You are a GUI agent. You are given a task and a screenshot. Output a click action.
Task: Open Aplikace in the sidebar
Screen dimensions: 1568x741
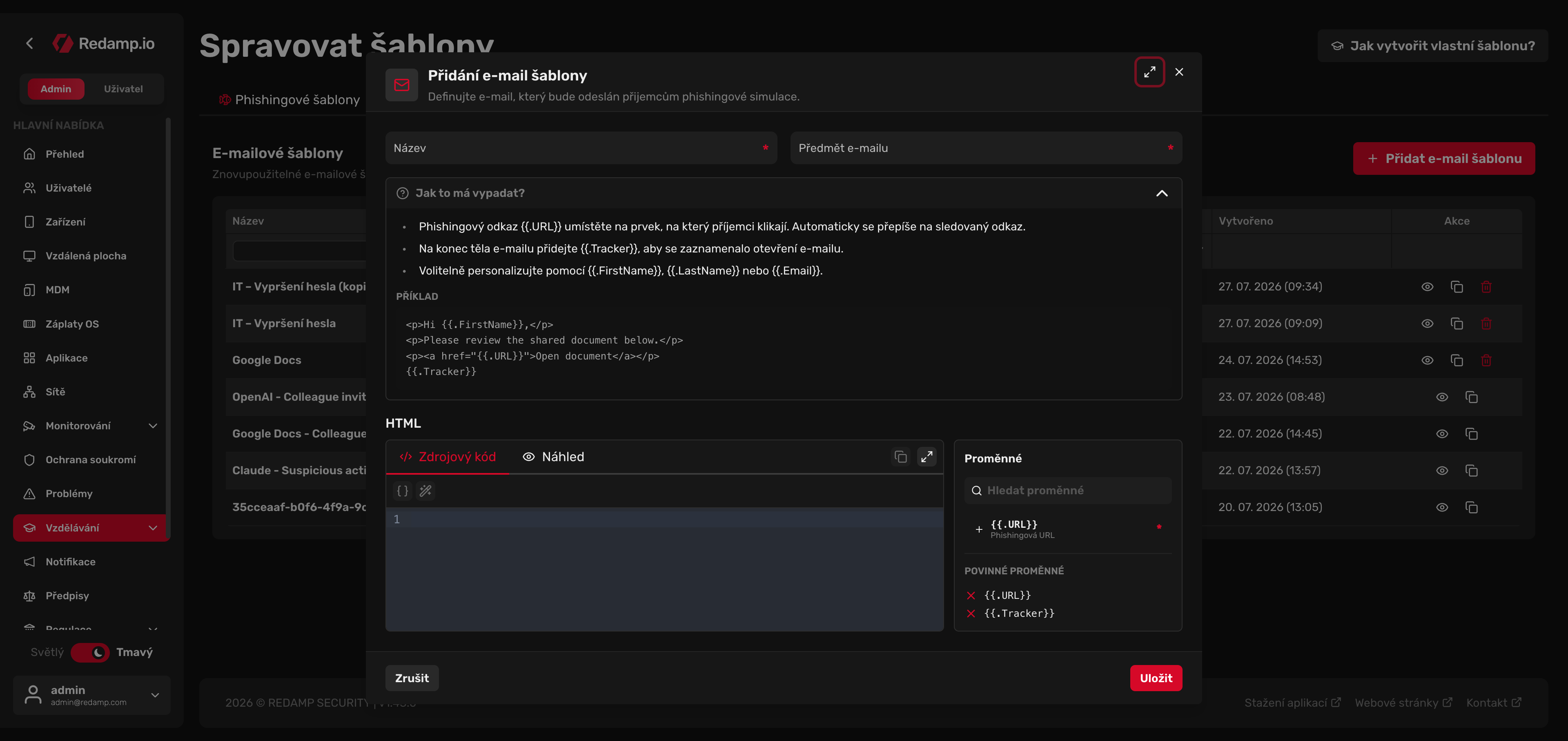pos(90,358)
